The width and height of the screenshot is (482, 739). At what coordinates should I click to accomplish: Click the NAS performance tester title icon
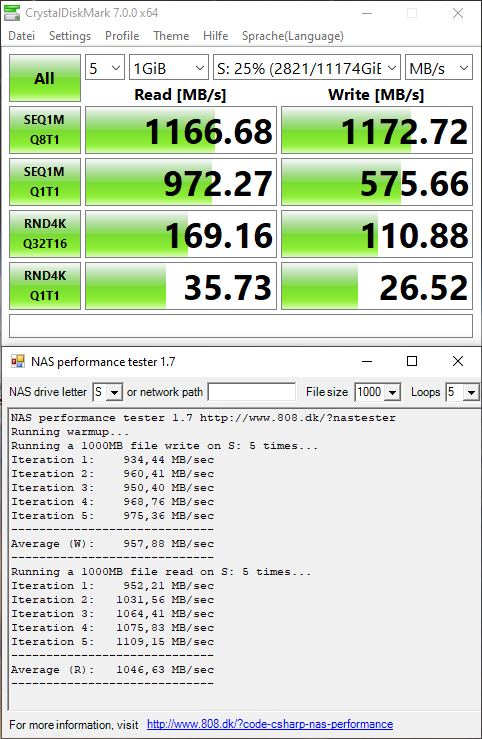[18, 361]
